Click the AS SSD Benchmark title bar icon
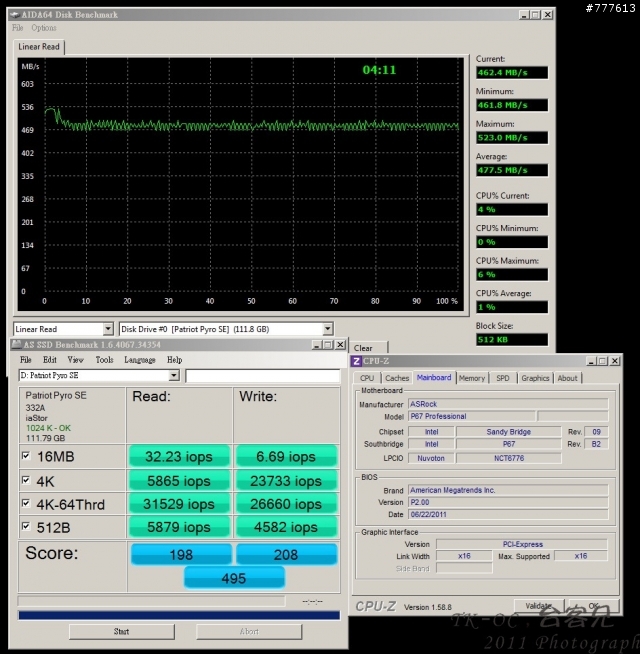This screenshot has width=640, height=655. point(17,345)
